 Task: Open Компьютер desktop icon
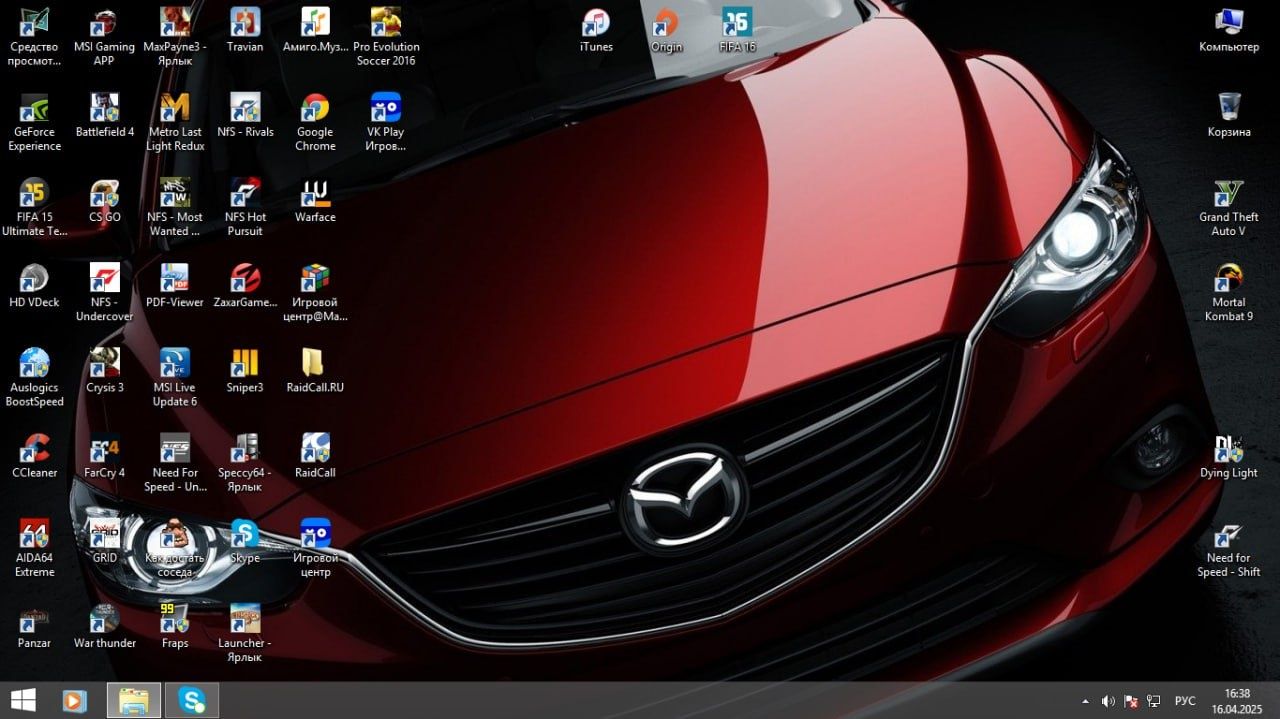click(1229, 30)
